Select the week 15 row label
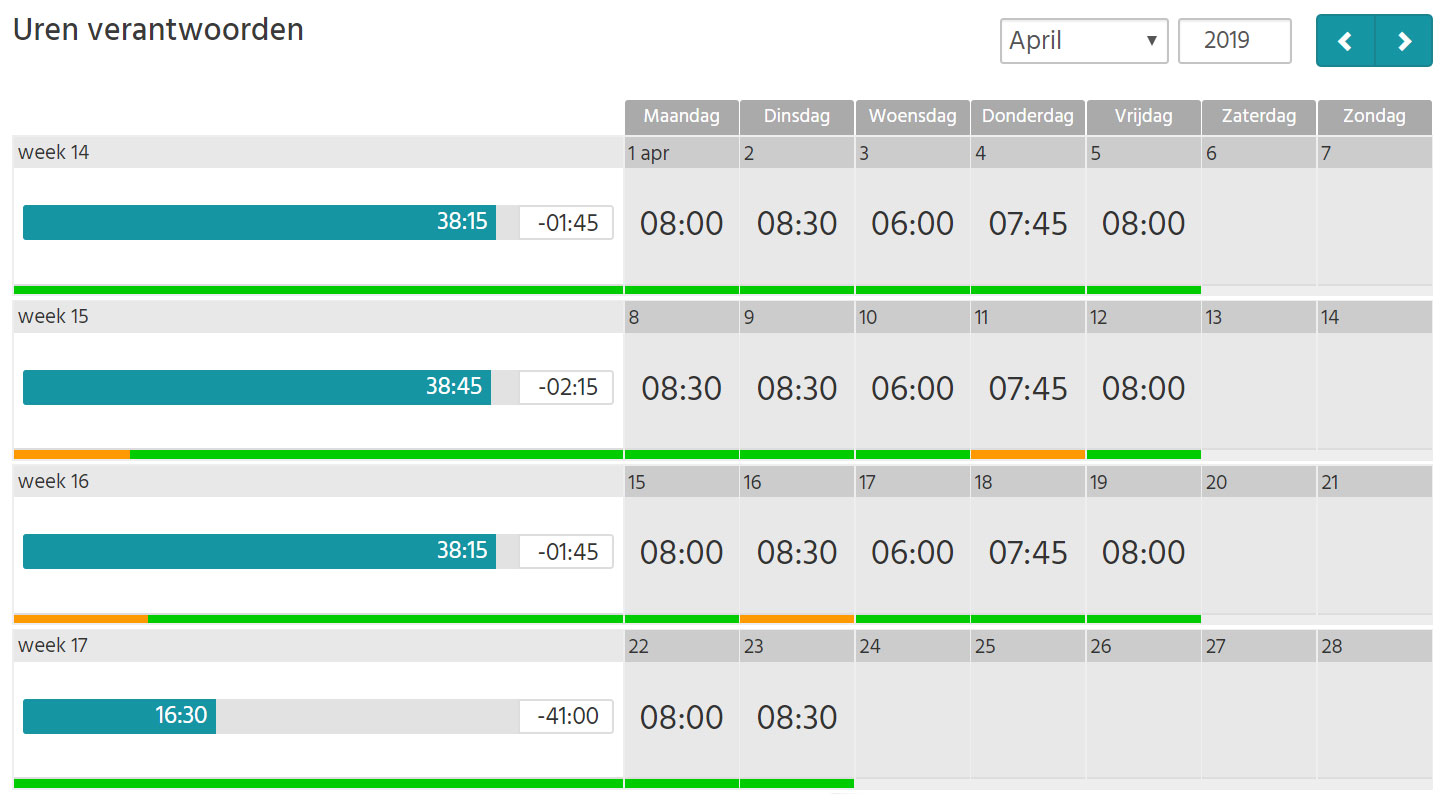 pos(318,316)
